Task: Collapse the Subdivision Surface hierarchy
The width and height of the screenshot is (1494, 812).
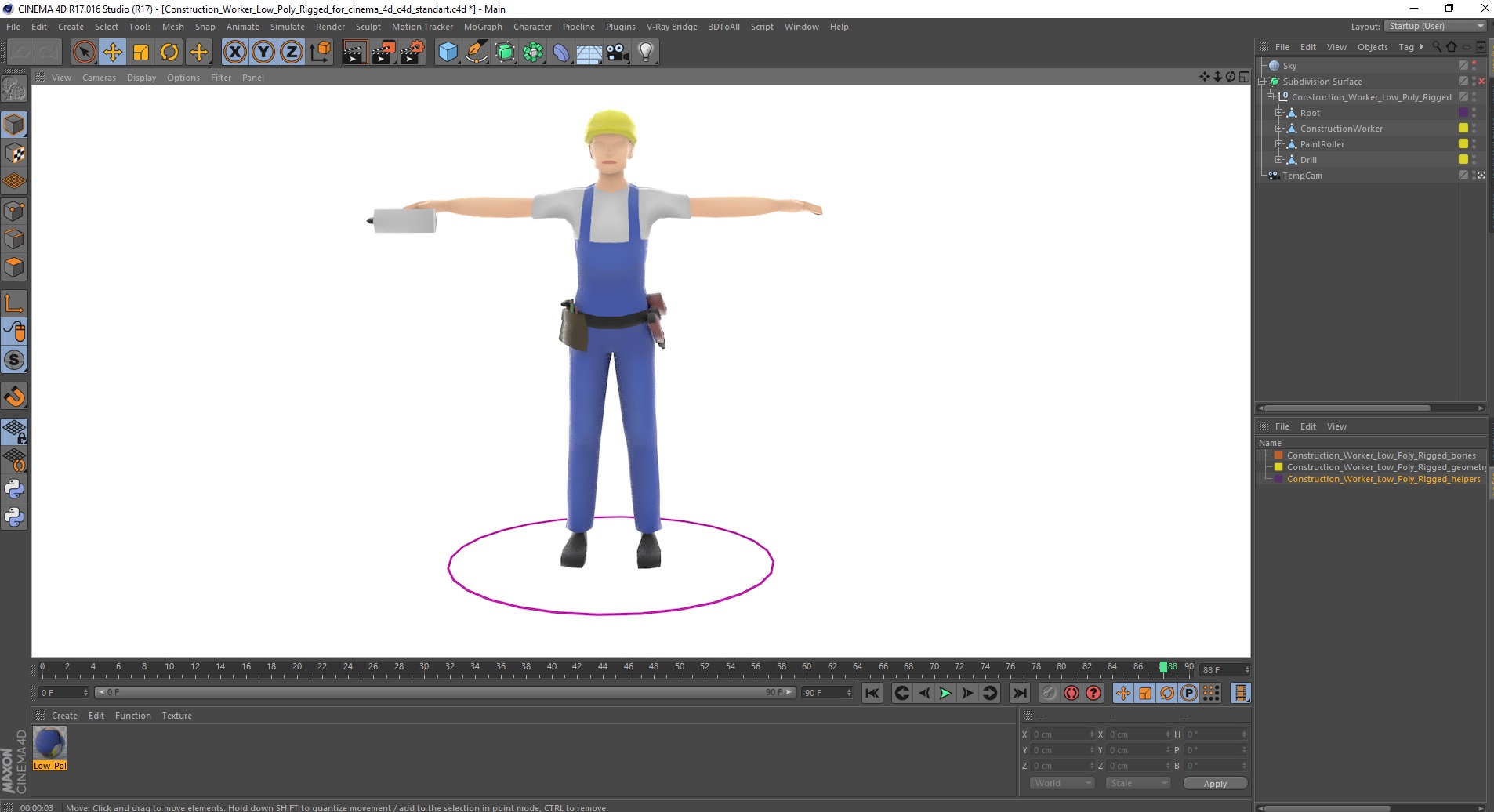Action: tap(1262, 82)
